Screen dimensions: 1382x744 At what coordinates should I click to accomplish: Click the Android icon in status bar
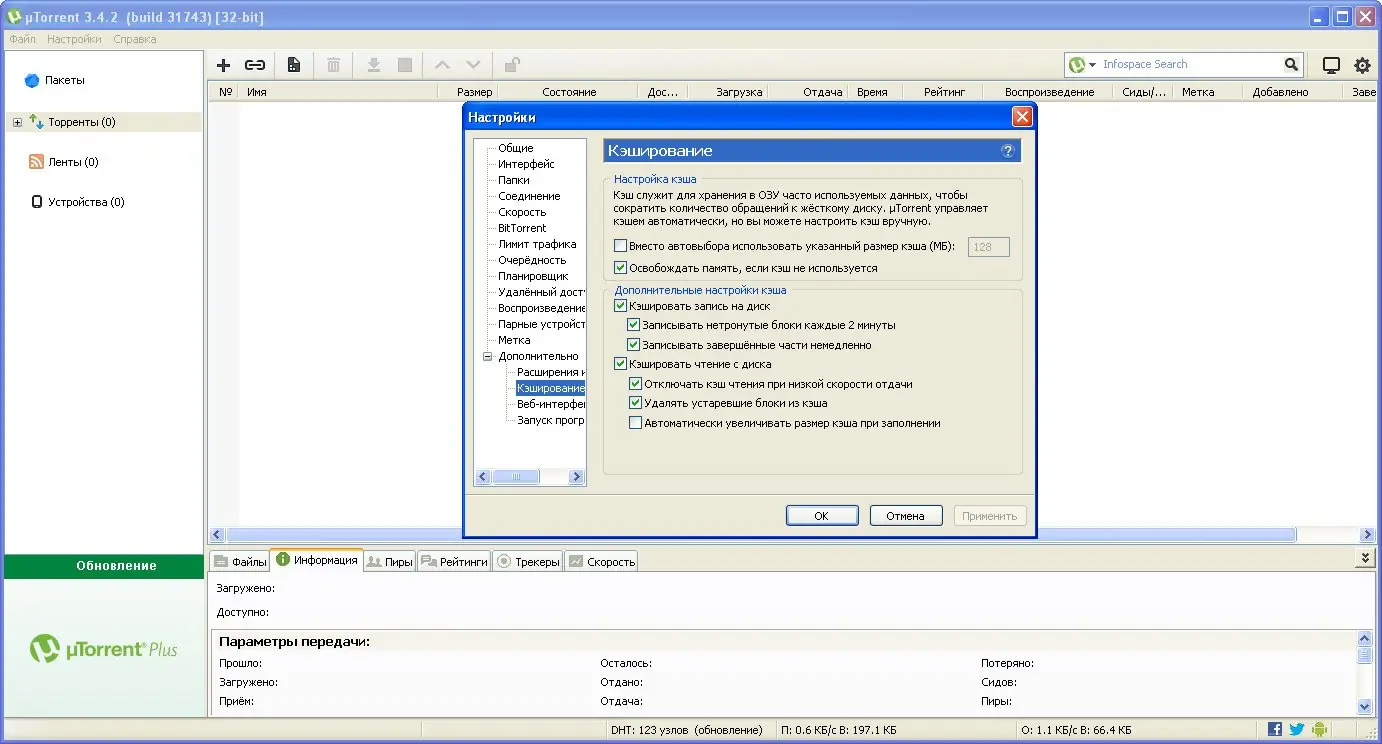coord(1318,729)
